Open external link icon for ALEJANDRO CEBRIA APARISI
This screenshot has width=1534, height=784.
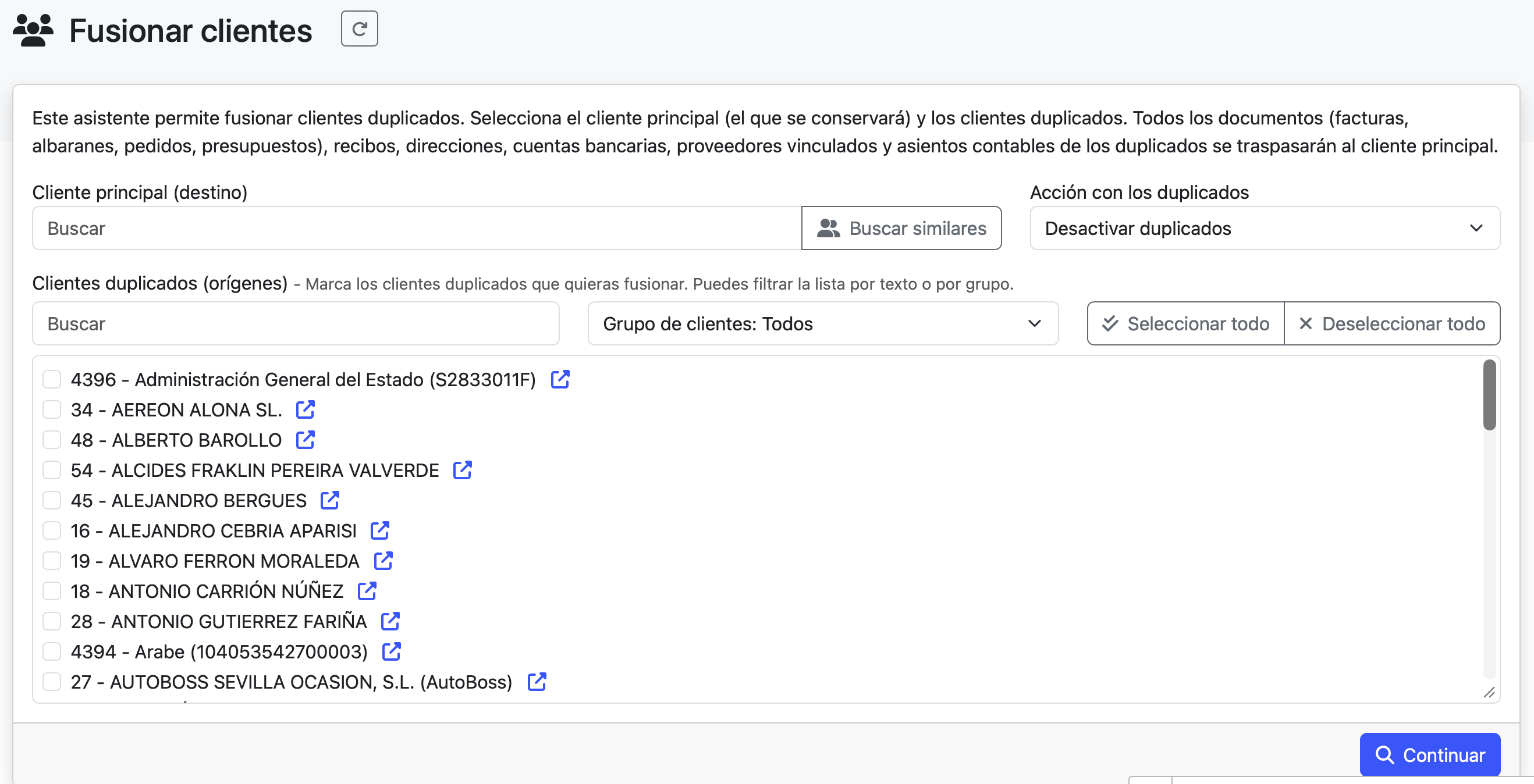(x=380, y=530)
